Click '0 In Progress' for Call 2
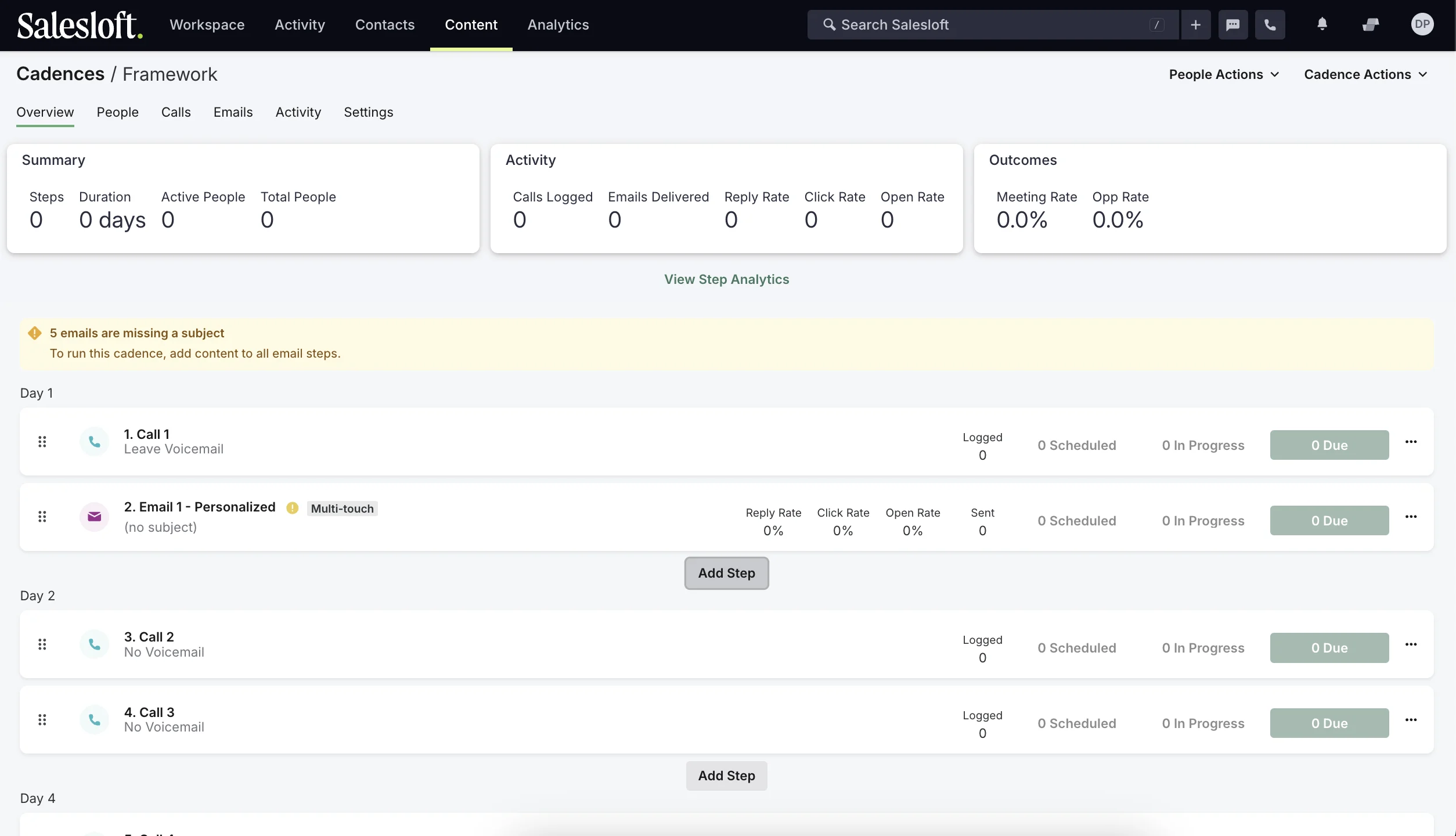Viewport: 1456px width, 836px height. pos(1203,648)
